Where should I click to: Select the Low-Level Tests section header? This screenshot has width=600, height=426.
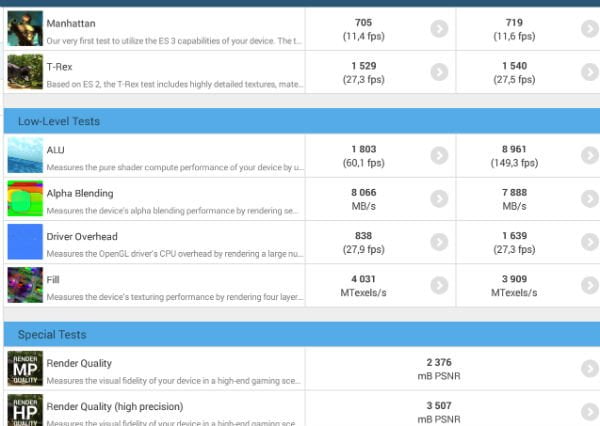point(302,121)
